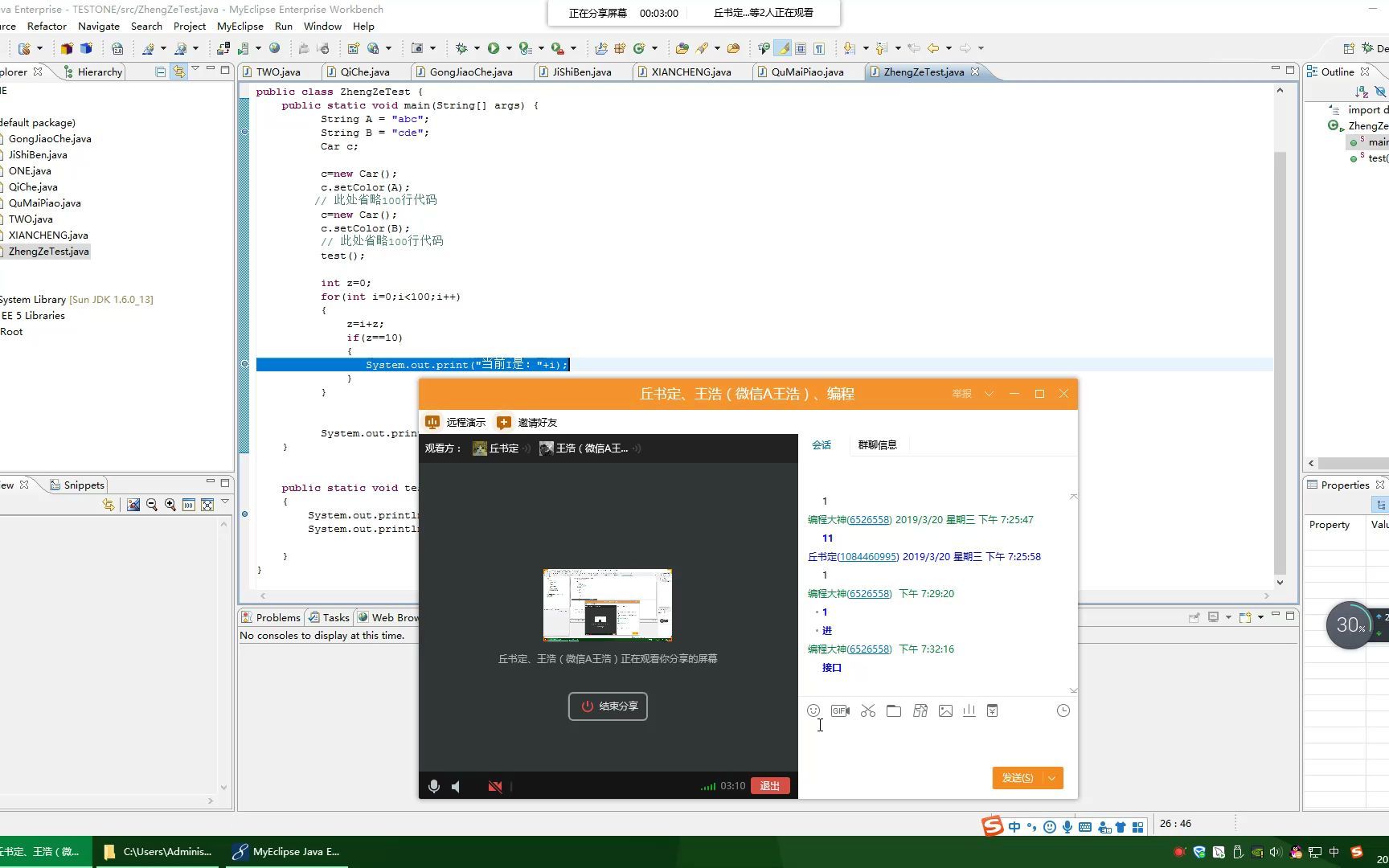Click shared screen thumbnail preview
Screen dimensions: 1389x868
(608, 604)
